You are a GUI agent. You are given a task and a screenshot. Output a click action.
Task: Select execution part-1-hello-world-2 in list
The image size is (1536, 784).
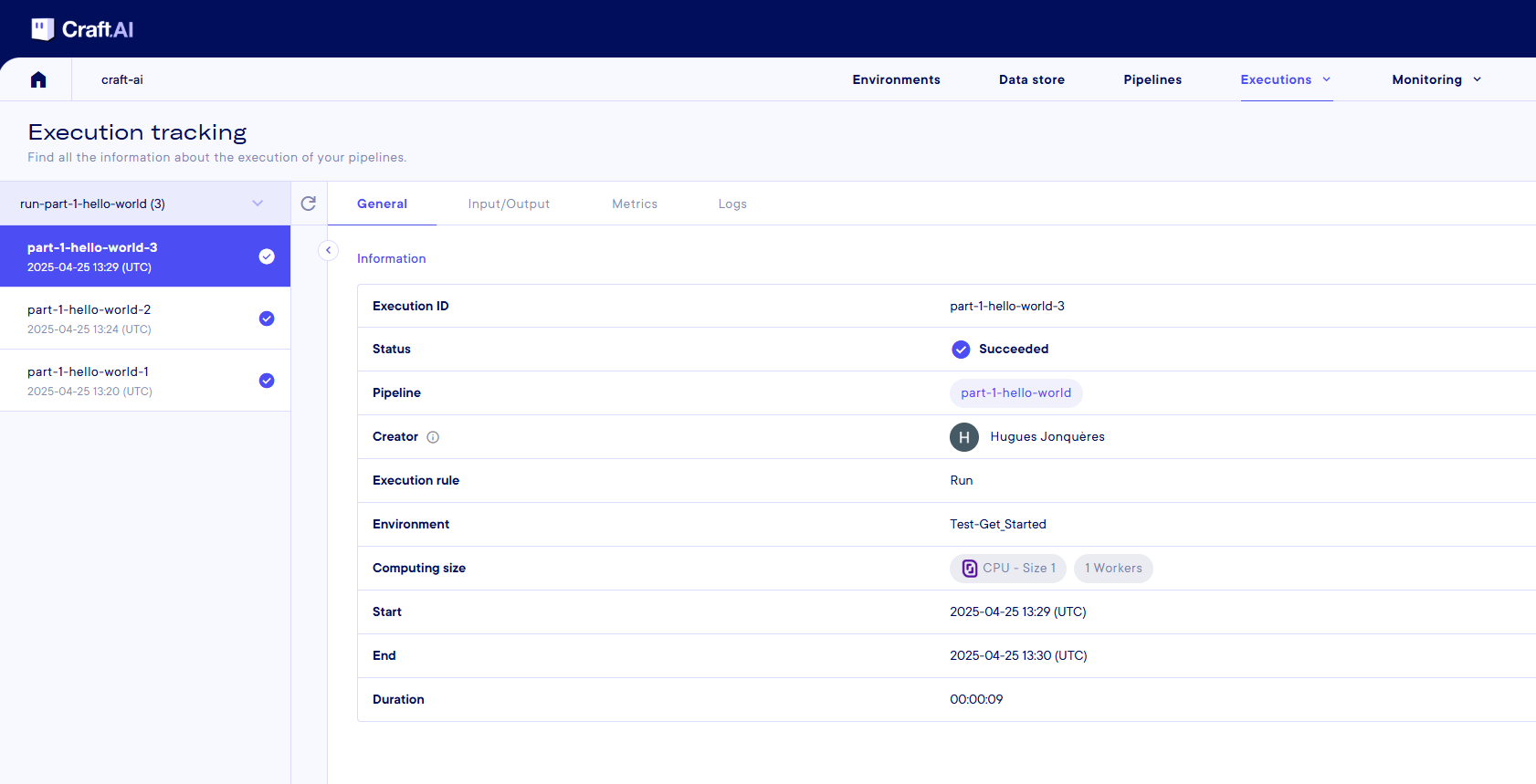tap(145, 319)
